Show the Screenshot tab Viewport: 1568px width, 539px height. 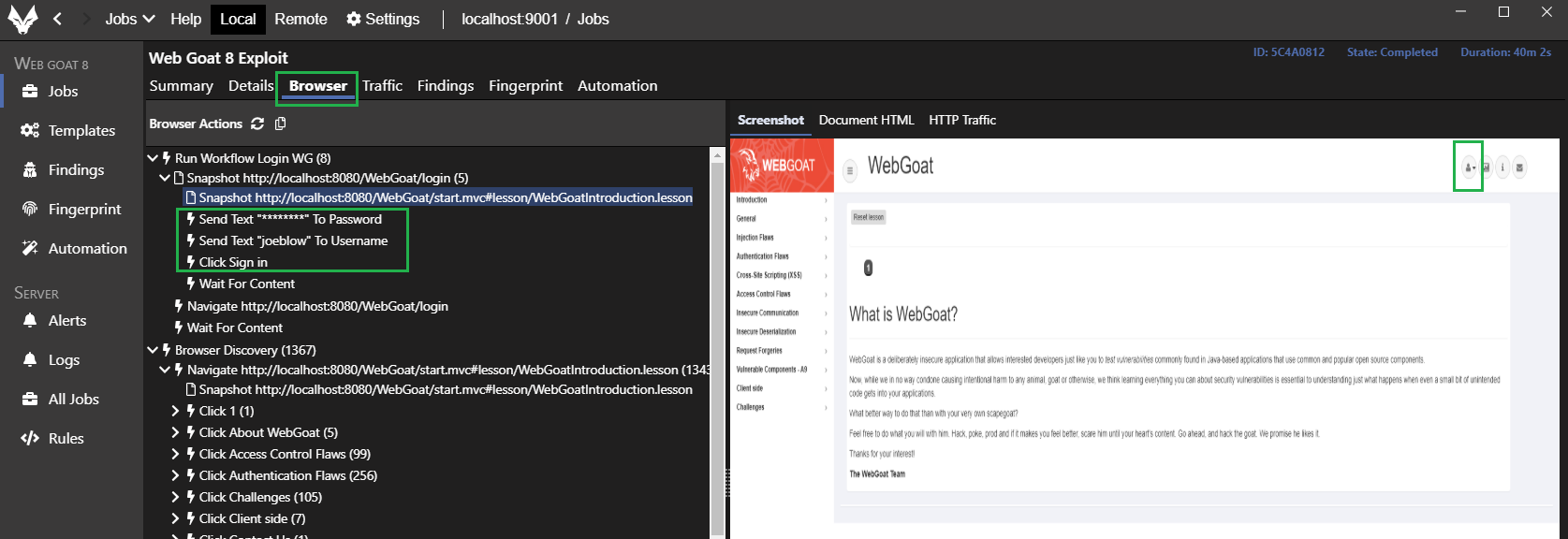pyautogui.click(x=770, y=120)
